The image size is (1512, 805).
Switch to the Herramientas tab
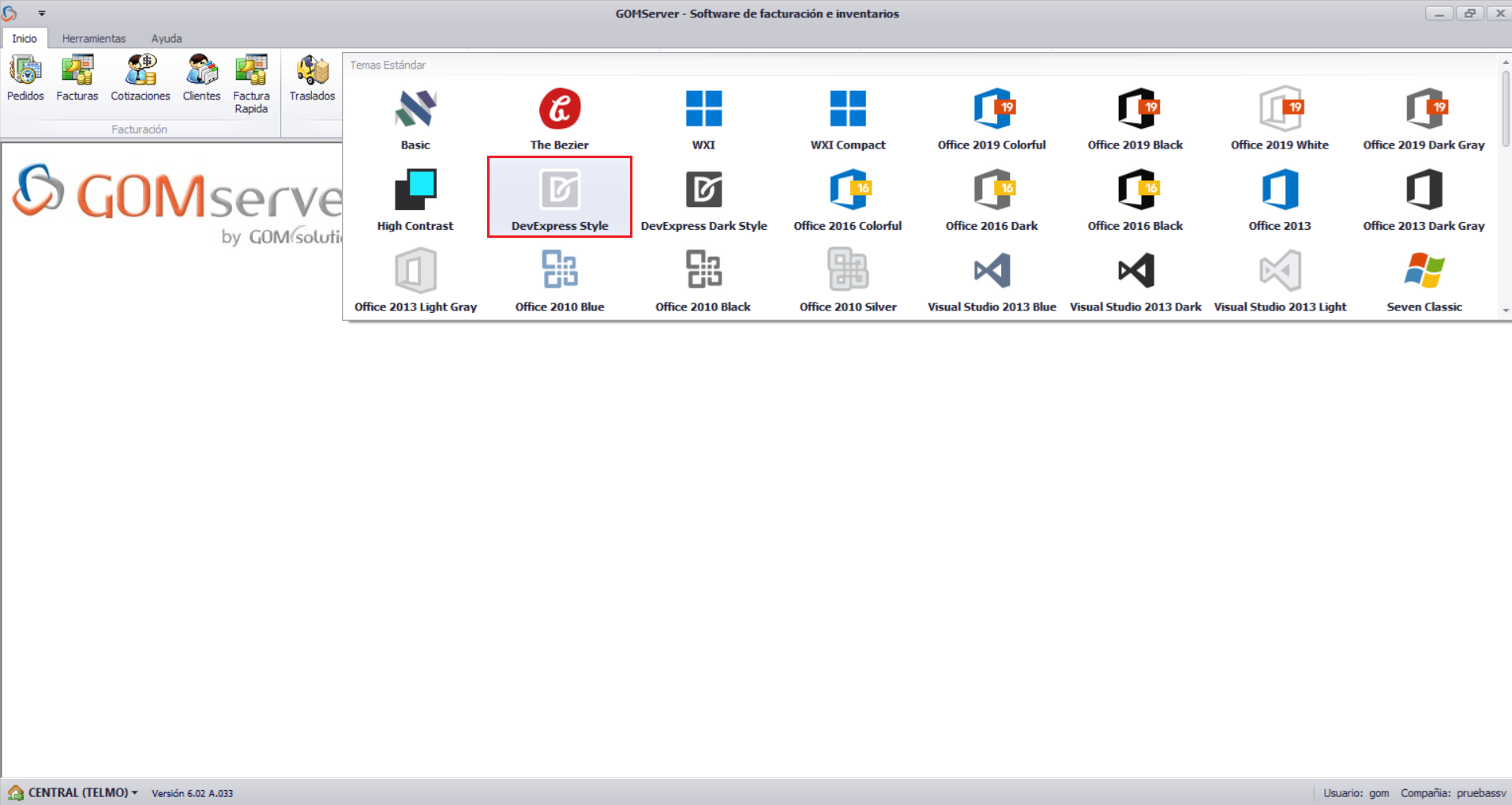[94, 38]
